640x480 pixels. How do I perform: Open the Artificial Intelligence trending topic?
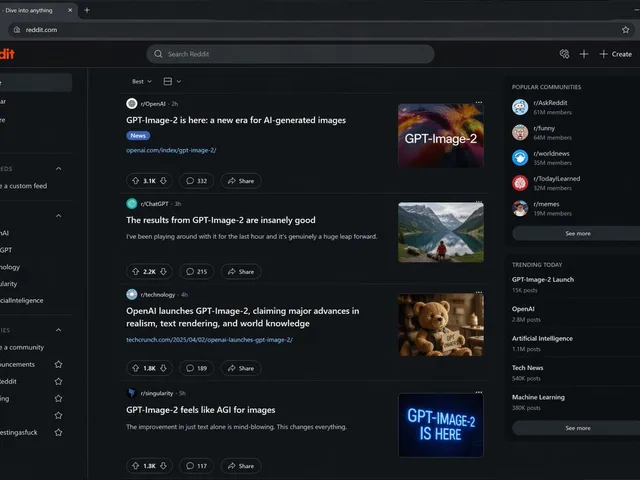pyautogui.click(x=542, y=338)
